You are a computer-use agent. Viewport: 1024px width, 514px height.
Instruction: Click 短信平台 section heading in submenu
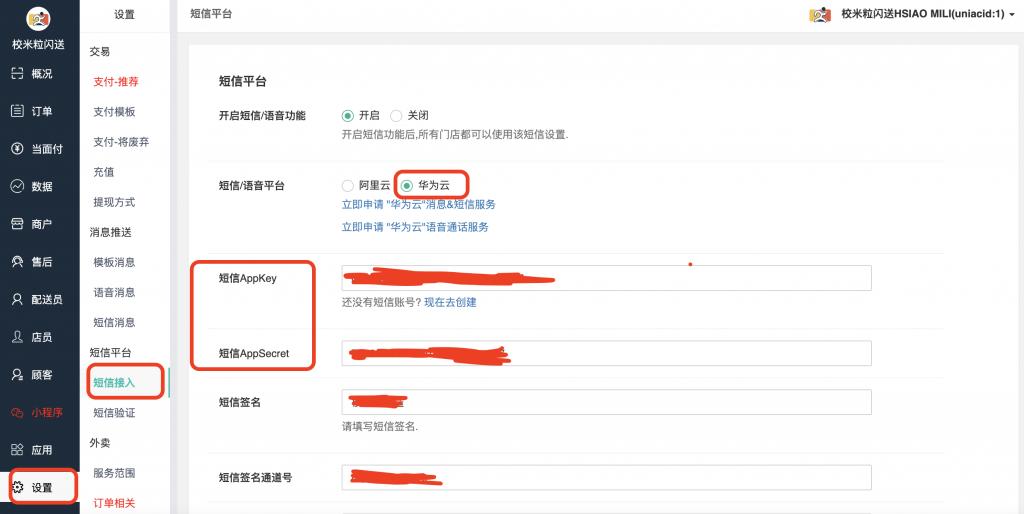pos(110,353)
